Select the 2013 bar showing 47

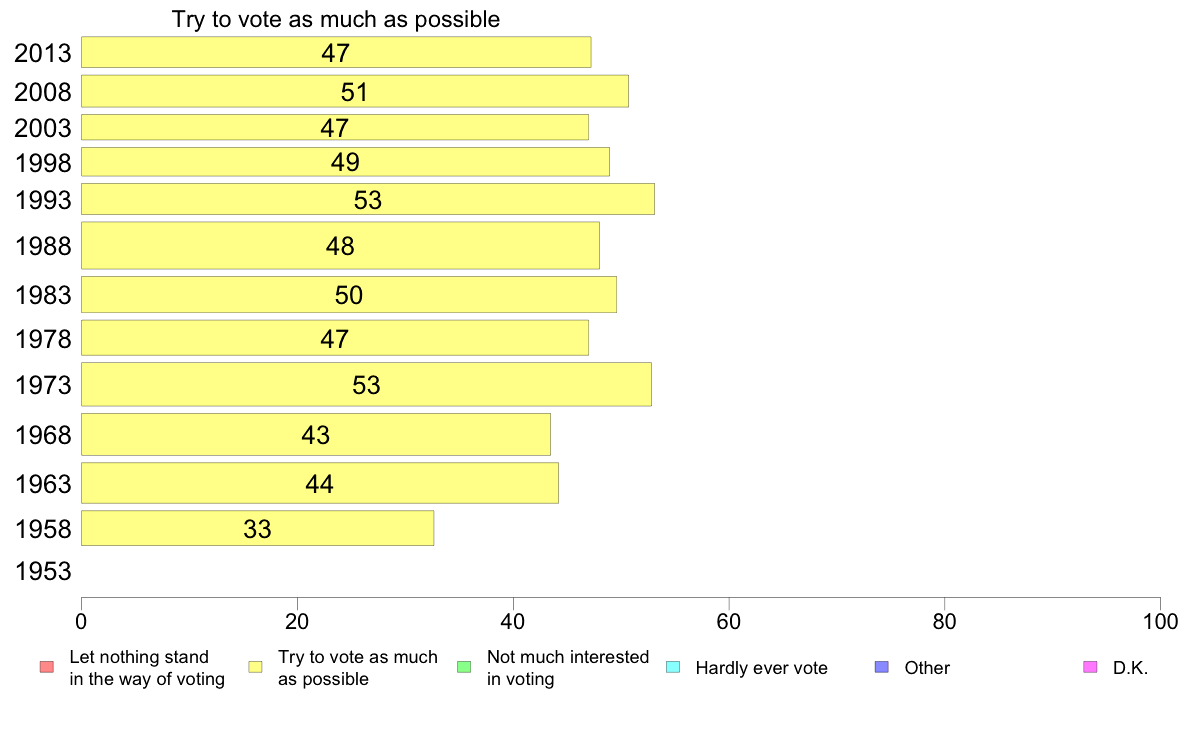coord(336,52)
